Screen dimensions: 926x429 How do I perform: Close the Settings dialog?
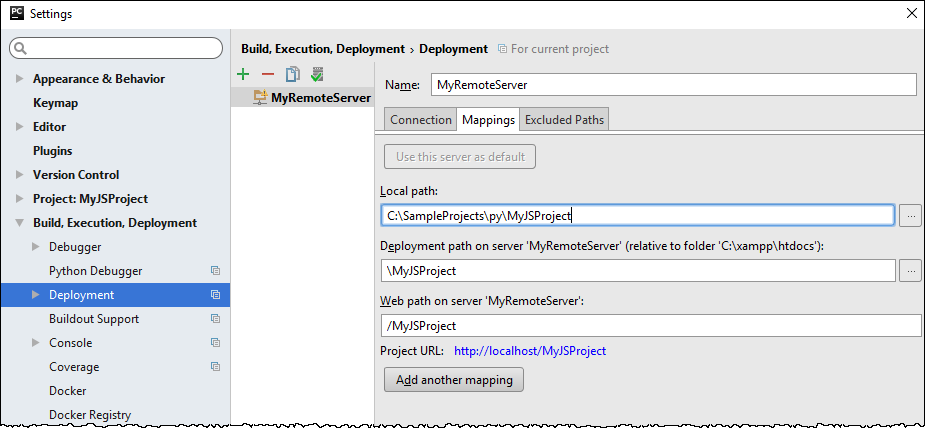pos(912,13)
